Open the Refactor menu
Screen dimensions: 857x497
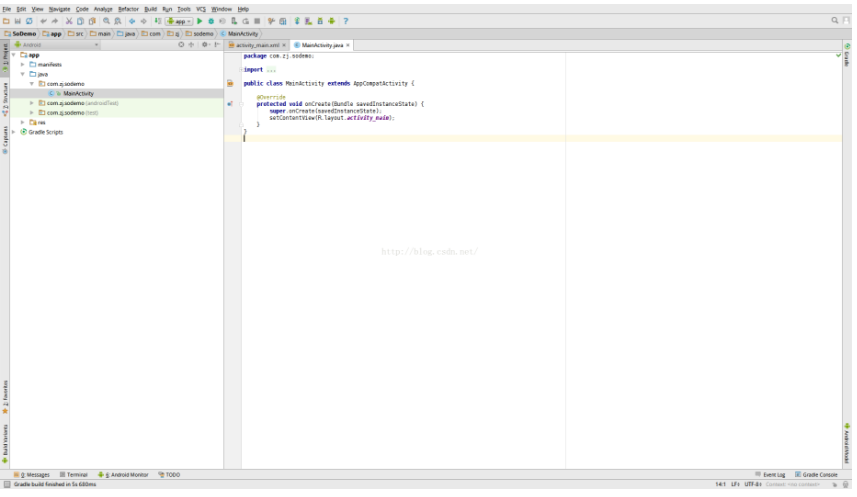(128, 8)
